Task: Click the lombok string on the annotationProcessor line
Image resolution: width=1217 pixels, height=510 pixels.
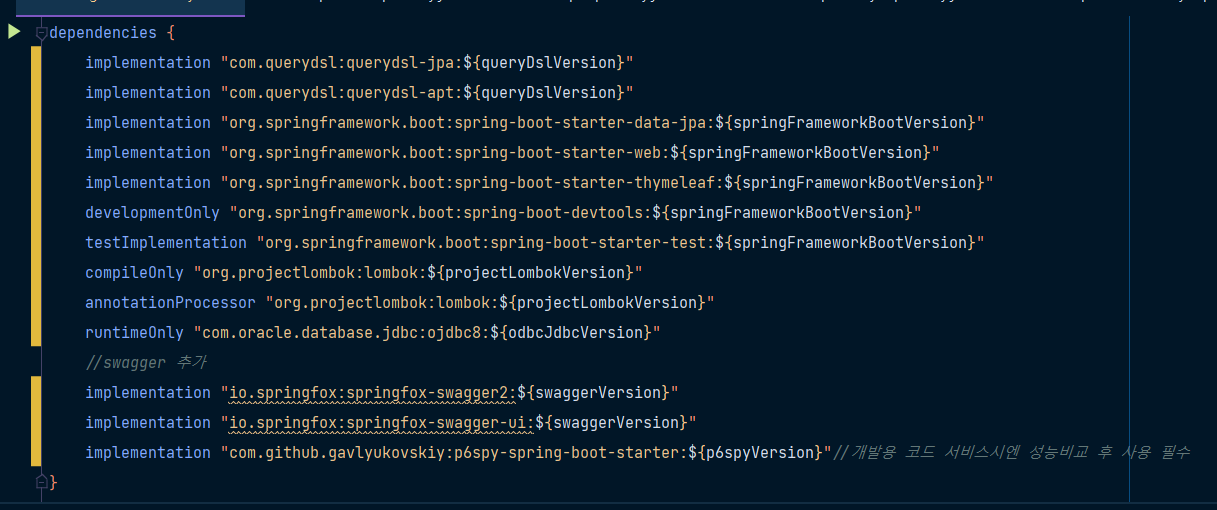Action: (x=490, y=303)
